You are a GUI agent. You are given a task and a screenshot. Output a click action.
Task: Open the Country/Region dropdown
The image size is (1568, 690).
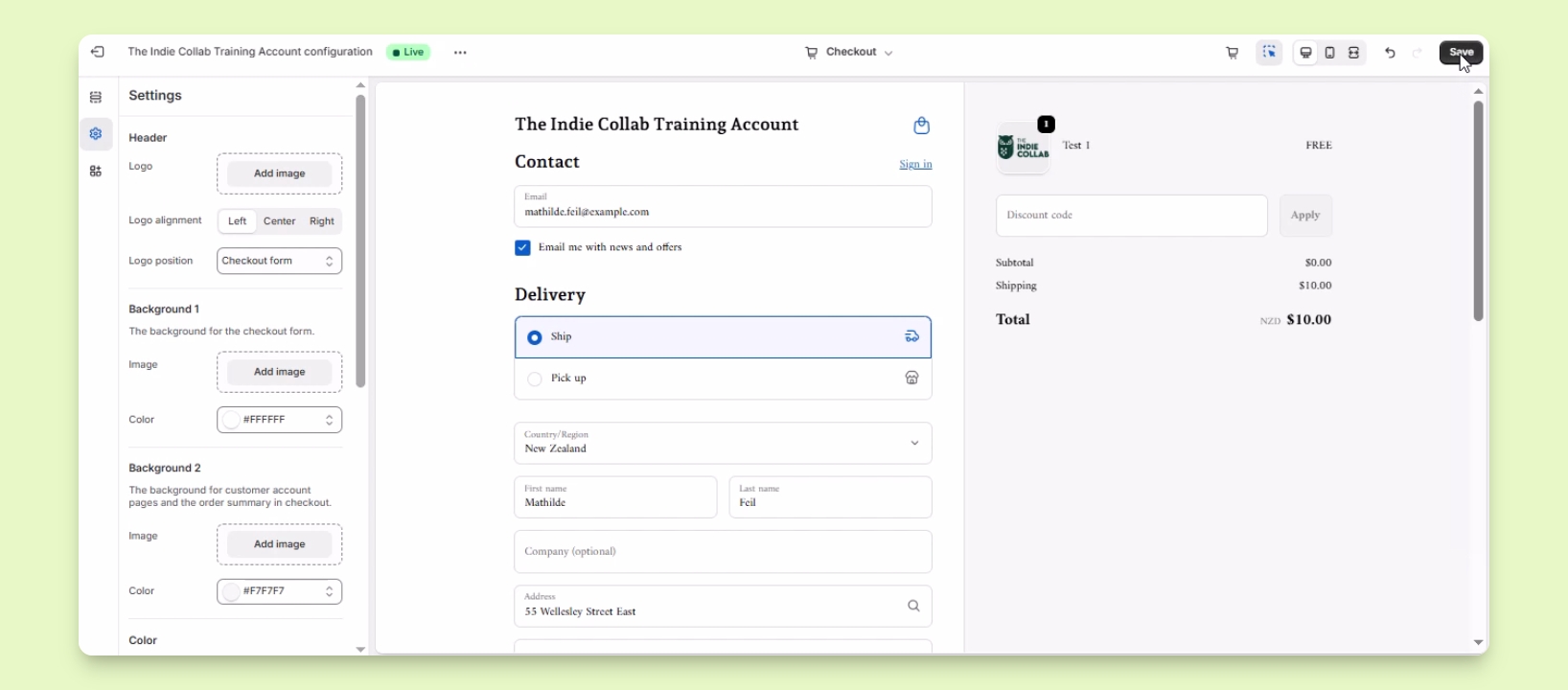click(723, 443)
